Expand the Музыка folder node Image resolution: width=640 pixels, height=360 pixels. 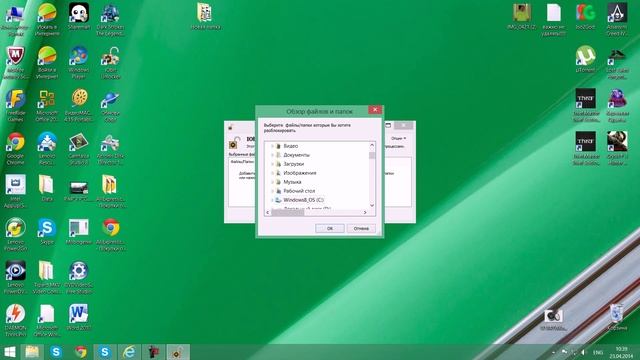(x=272, y=182)
